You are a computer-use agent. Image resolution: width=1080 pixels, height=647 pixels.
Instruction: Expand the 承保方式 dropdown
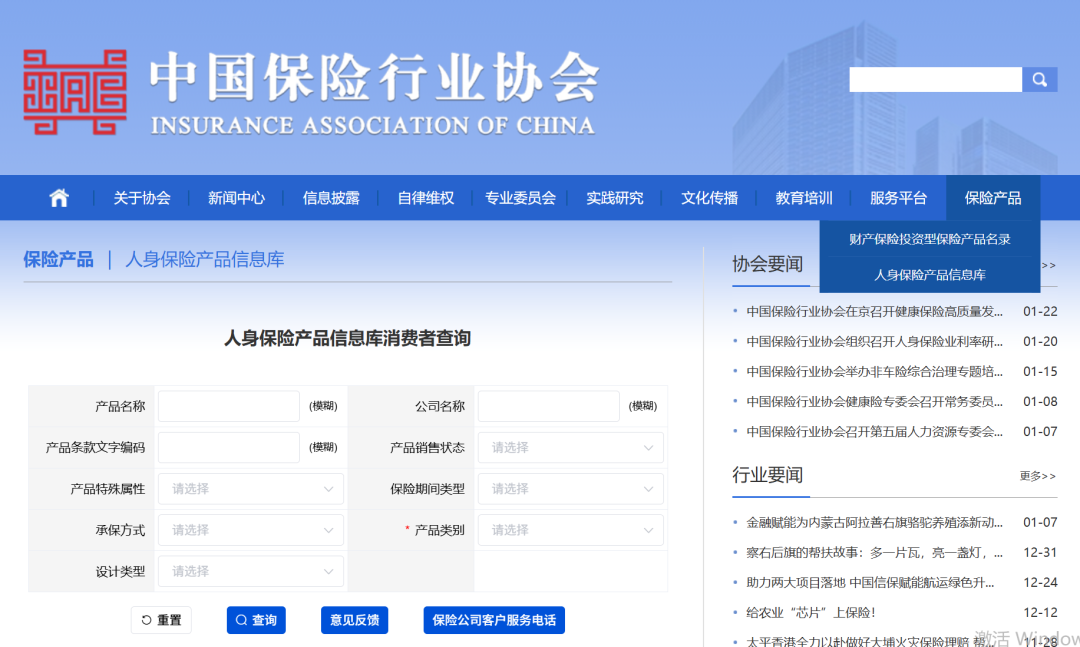tap(251, 531)
